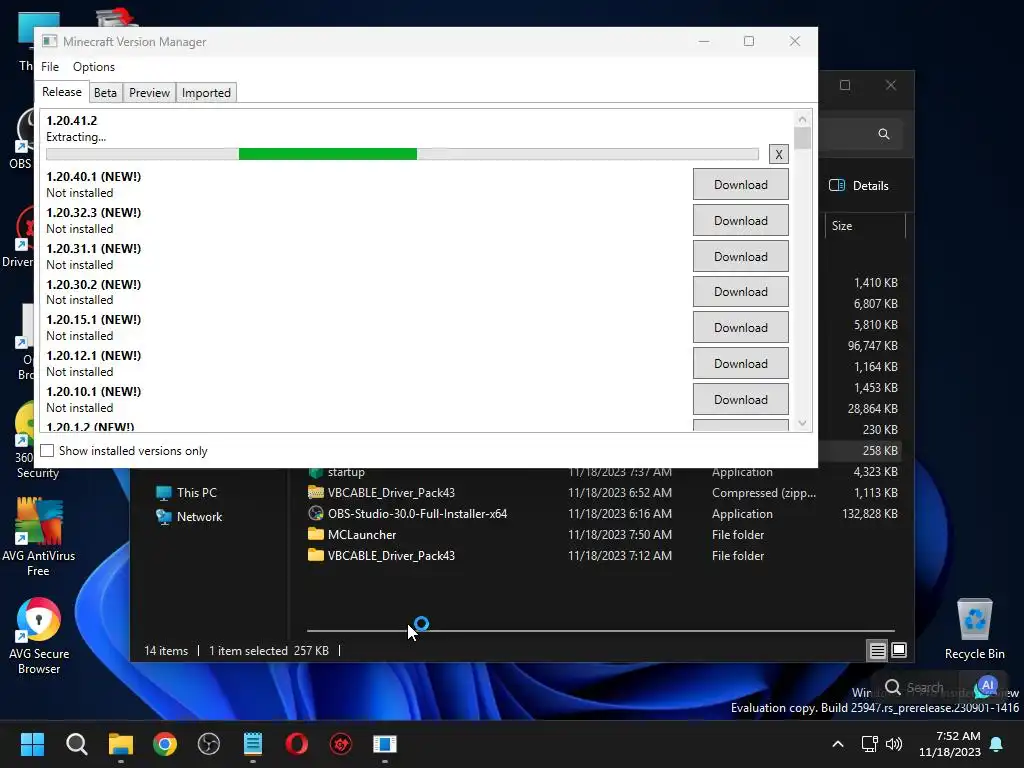Switch to the Imported tab
This screenshot has width=1024, height=768.
coord(206,93)
